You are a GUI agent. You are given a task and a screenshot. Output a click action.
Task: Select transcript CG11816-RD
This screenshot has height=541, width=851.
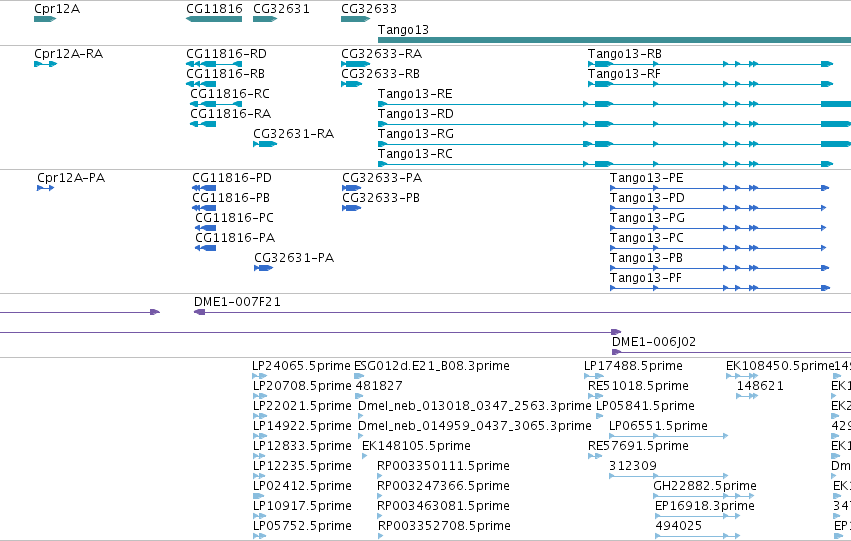226,54
